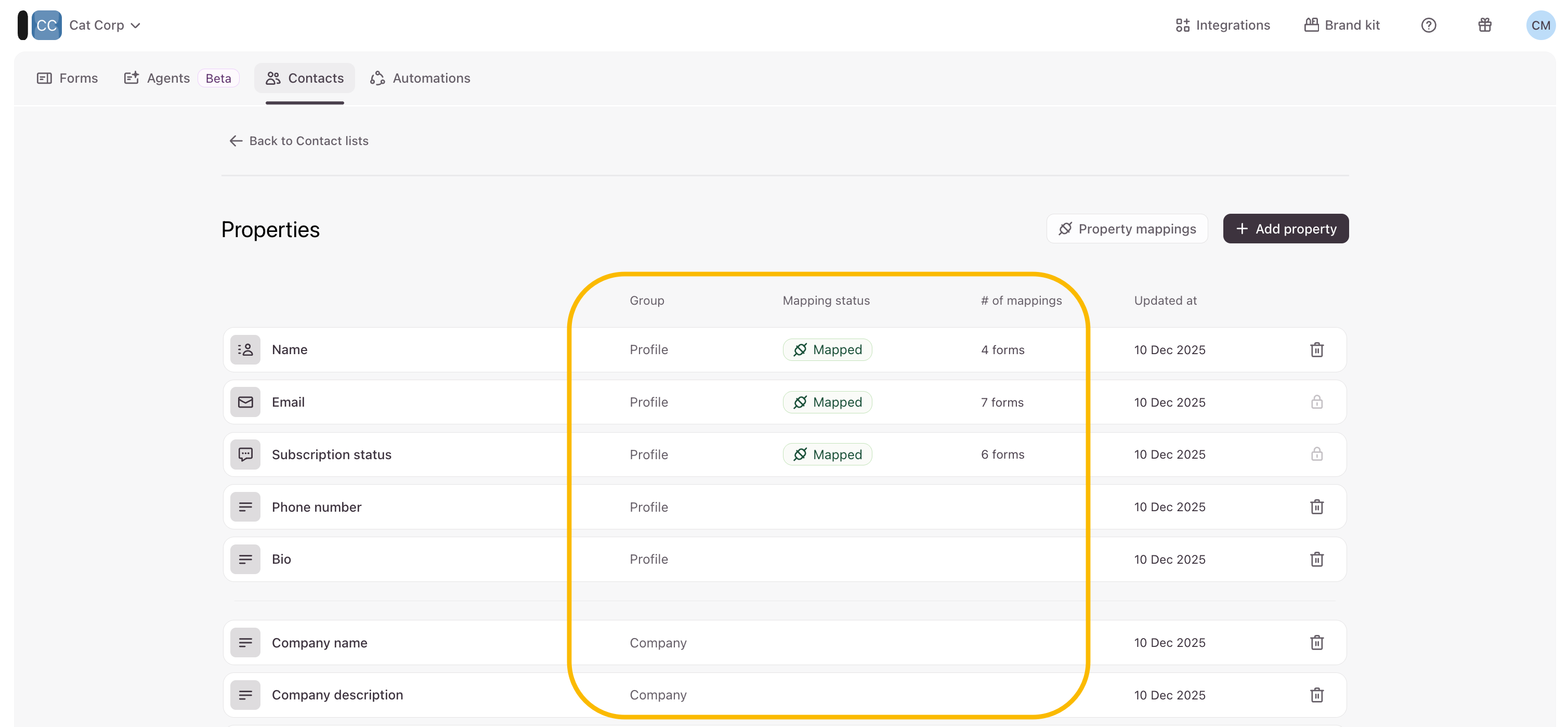Go back to Contact lists
1568x727 pixels.
coord(298,140)
